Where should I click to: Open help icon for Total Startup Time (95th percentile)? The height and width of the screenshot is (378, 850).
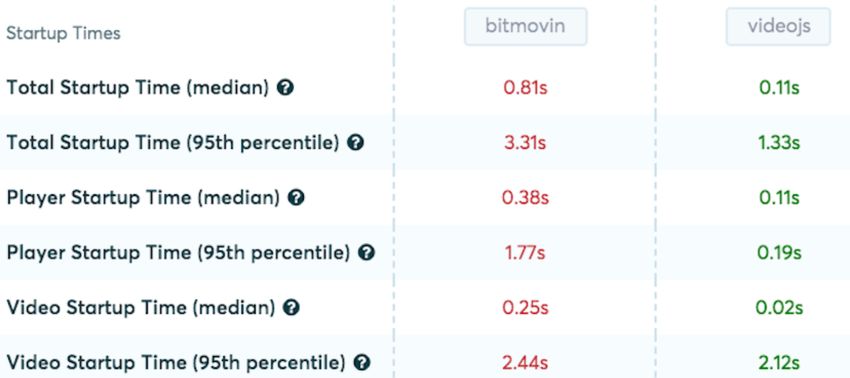[355, 143]
